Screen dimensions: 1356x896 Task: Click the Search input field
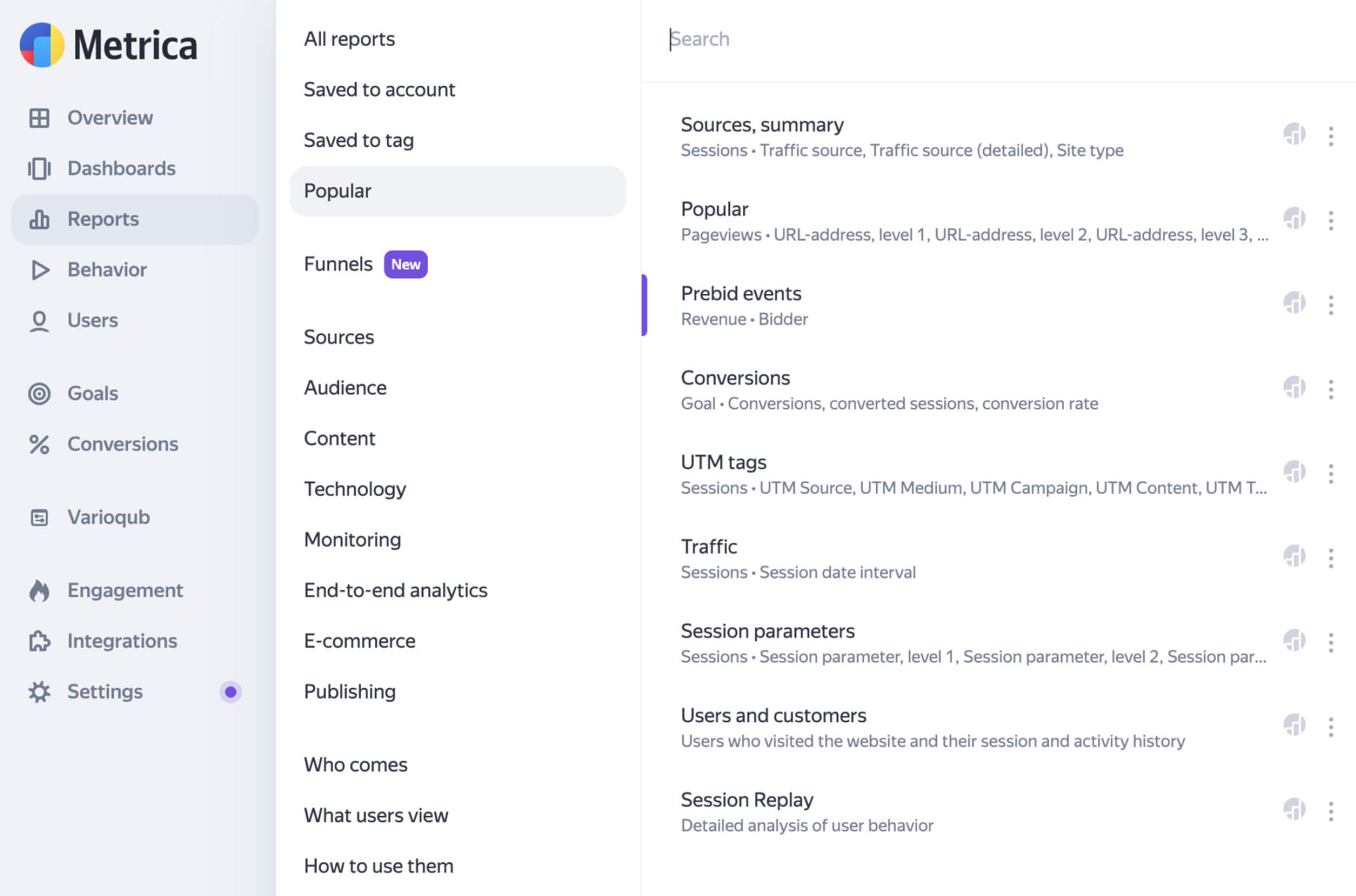[x=955, y=39]
